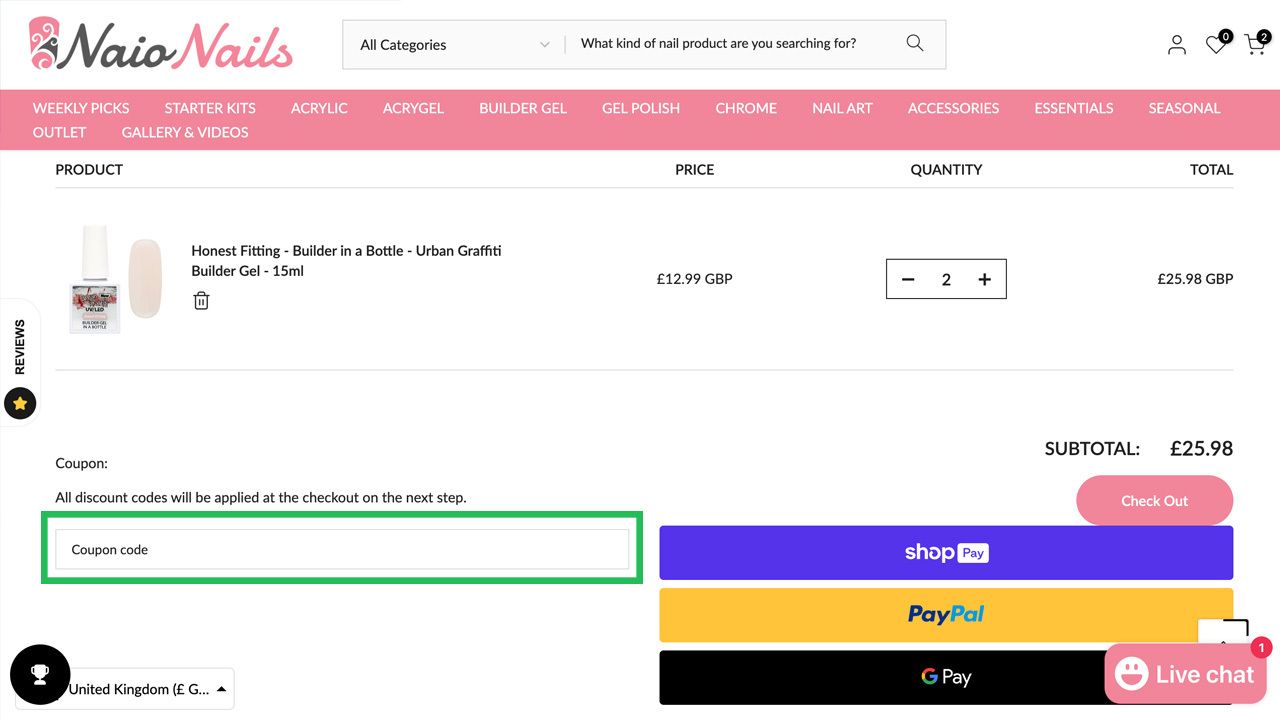1280x720 pixels.
Task: Click the back-to-top arrow button
Action: pyautogui.click(x=1223, y=632)
